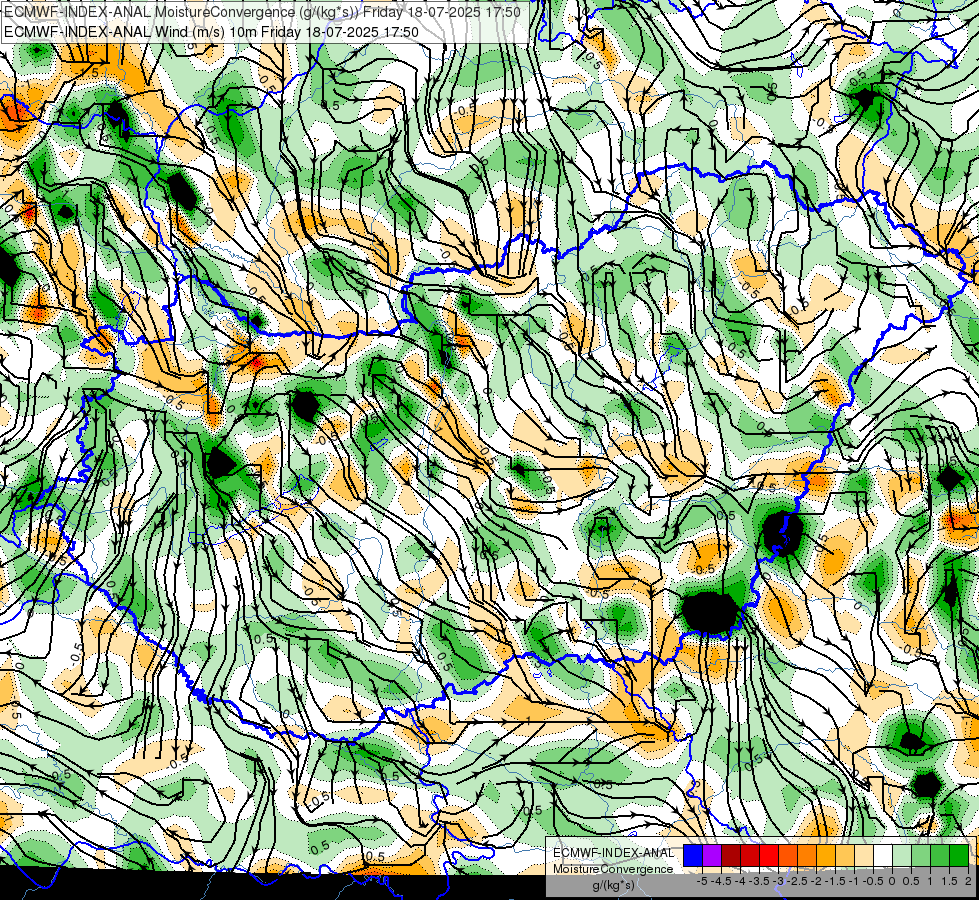Select the purple swatch between -5 and -4.5
This screenshot has height=900, width=979.
712,855
